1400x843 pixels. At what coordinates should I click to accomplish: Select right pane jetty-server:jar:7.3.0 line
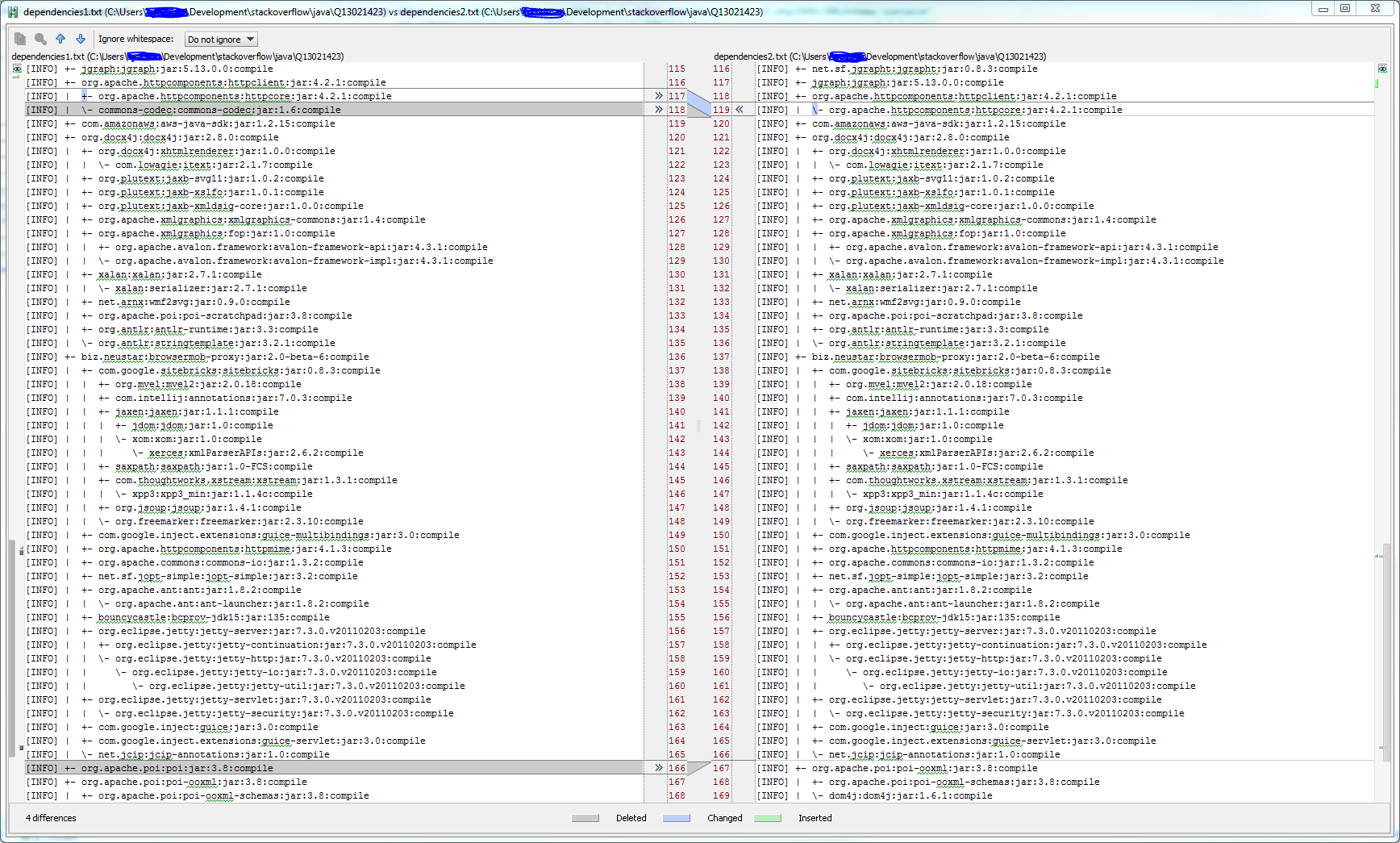1065,631
